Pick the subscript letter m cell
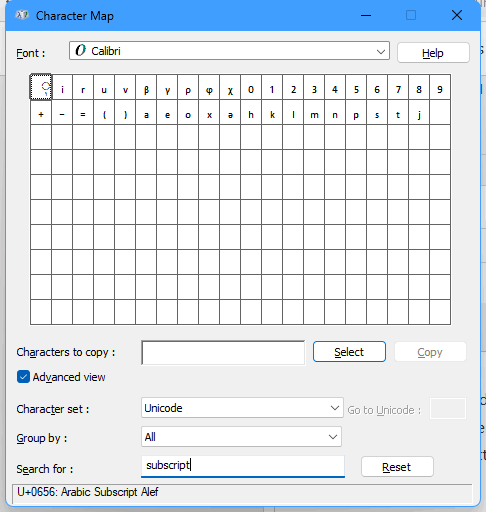This screenshot has width=486, height=512. [314, 112]
